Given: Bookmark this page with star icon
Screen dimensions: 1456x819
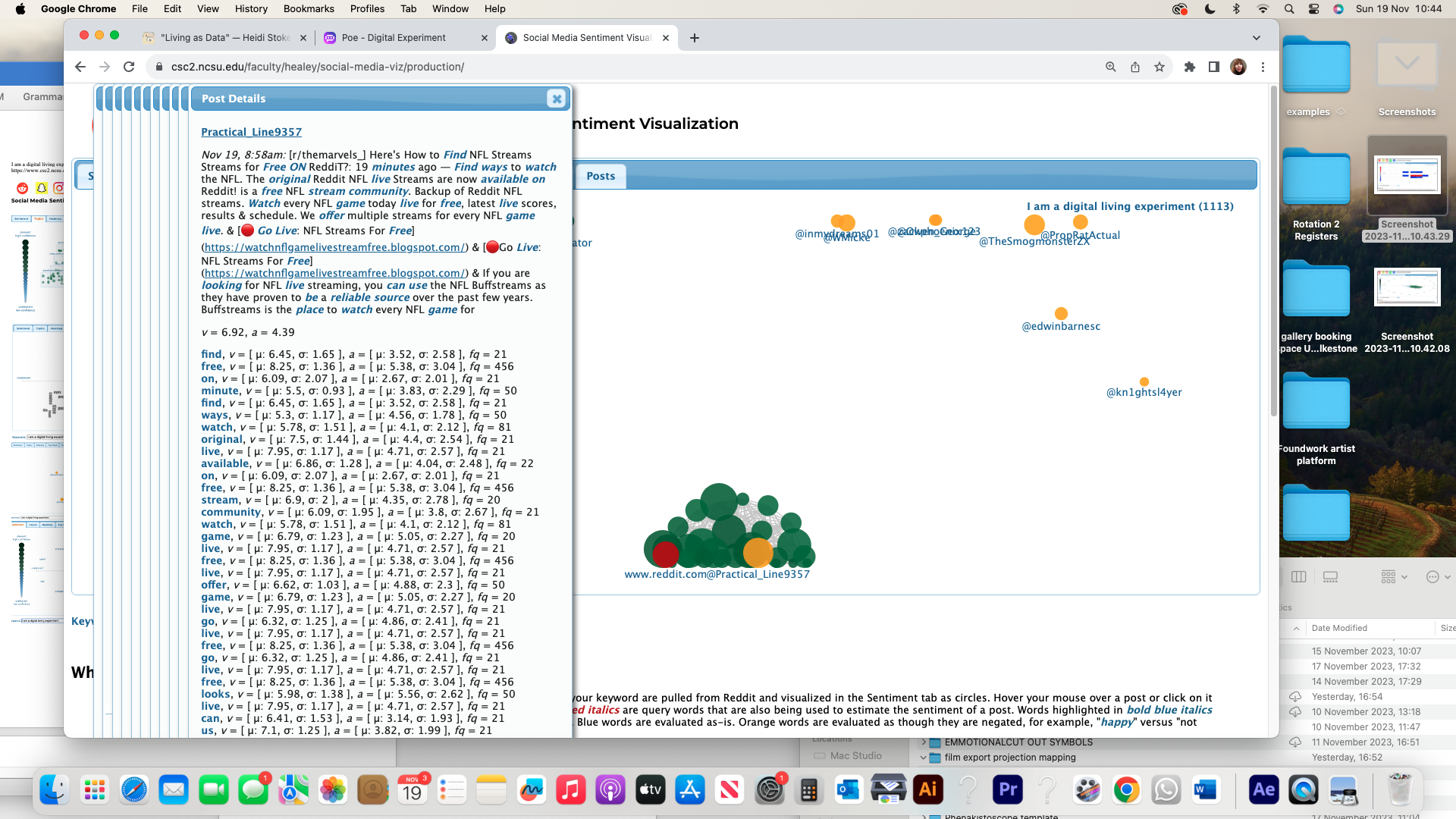Looking at the screenshot, I should coord(1159,67).
